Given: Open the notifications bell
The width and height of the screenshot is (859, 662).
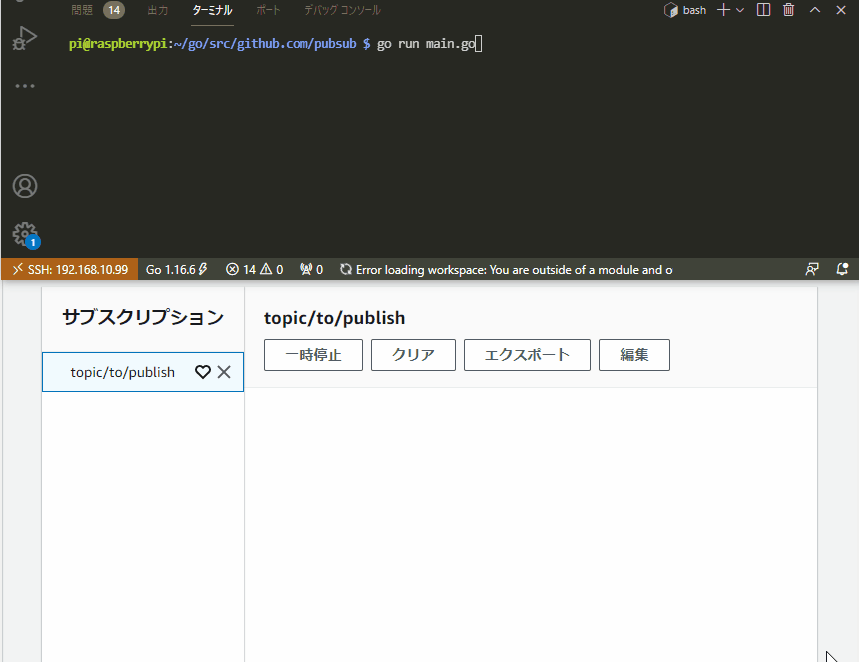Looking at the screenshot, I should [842, 269].
